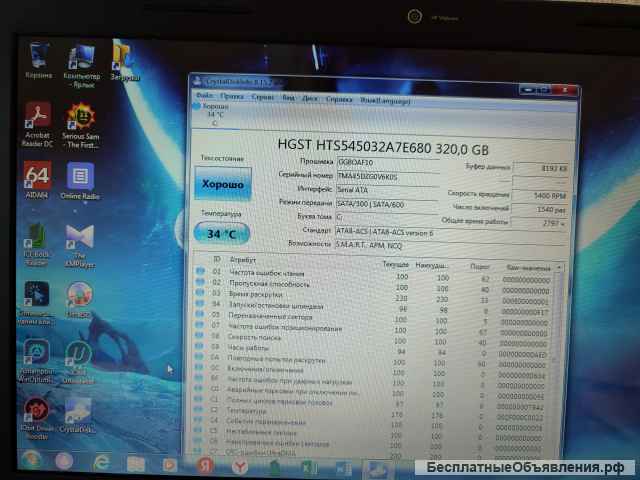640x480 pixels.
Task: Select row Время раскрутки
Action: (x=373, y=297)
